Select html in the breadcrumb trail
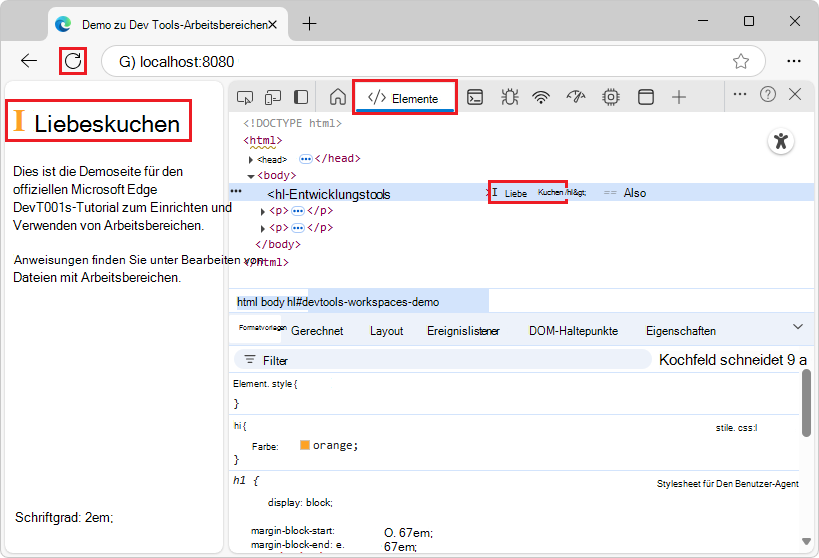Screen dimensions: 819x558 [x=247, y=302]
